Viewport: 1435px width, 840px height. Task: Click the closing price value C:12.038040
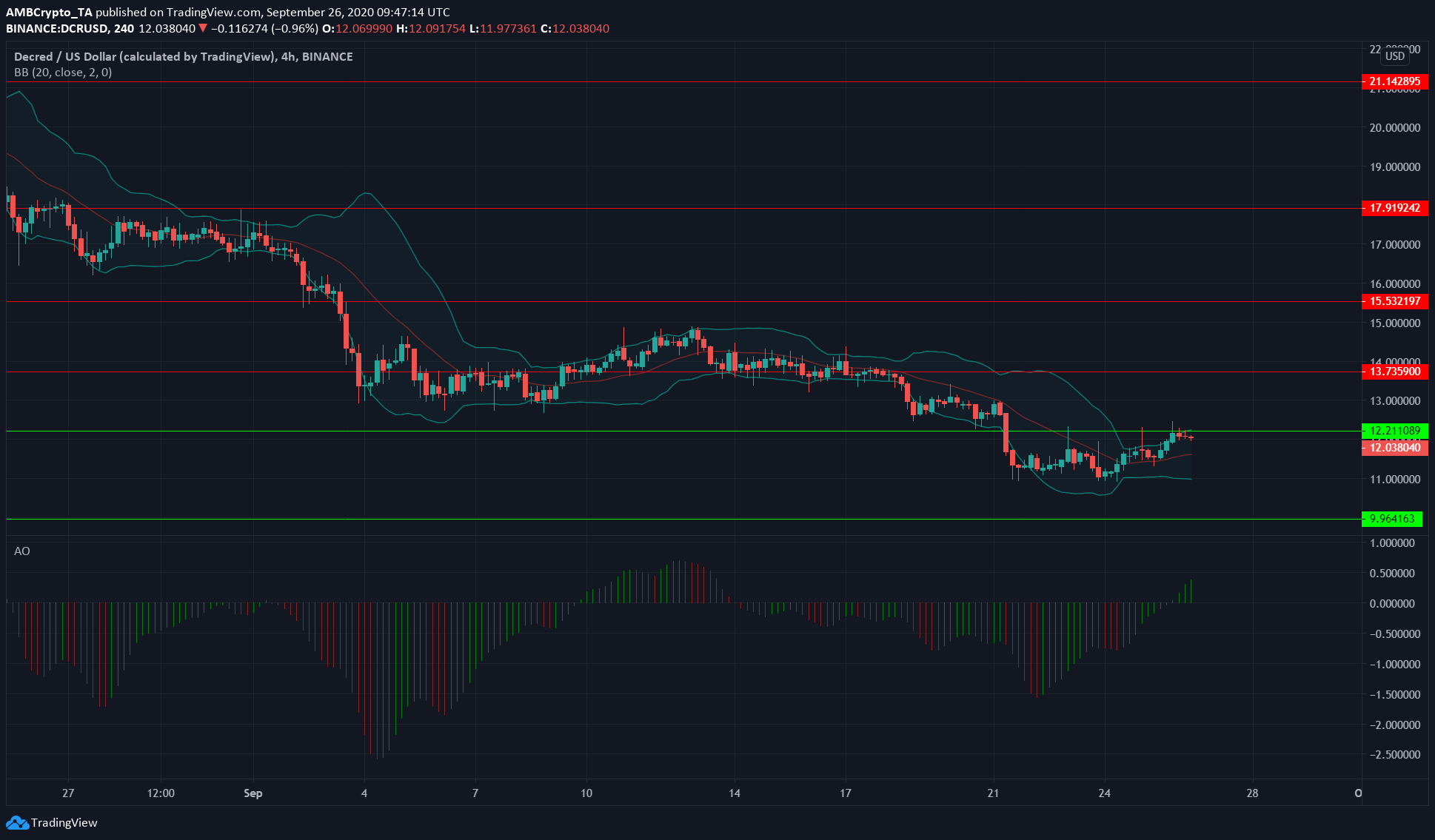click(x=575, y=29)
